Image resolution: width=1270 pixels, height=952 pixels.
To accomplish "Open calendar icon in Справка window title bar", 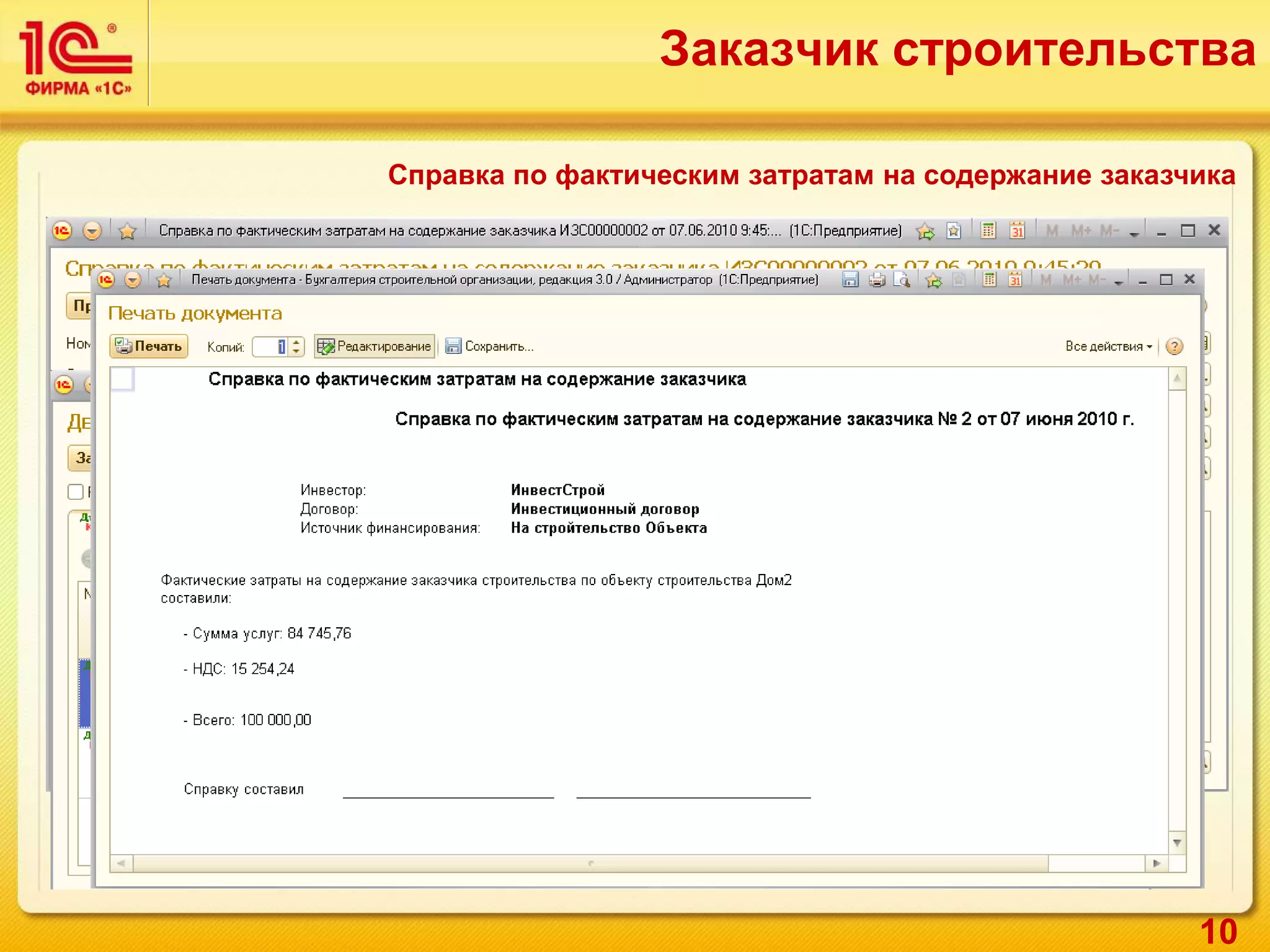I will 1017,231.
